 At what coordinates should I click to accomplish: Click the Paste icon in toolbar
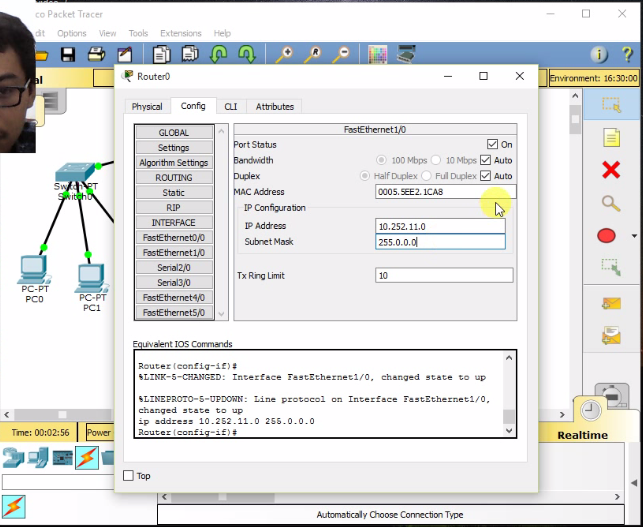(190, 54)
